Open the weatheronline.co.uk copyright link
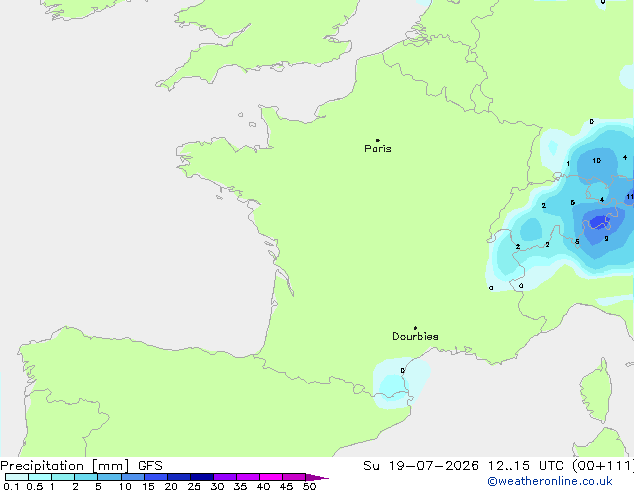The width and height of the screenshot is (634, 490). (550, 481)
